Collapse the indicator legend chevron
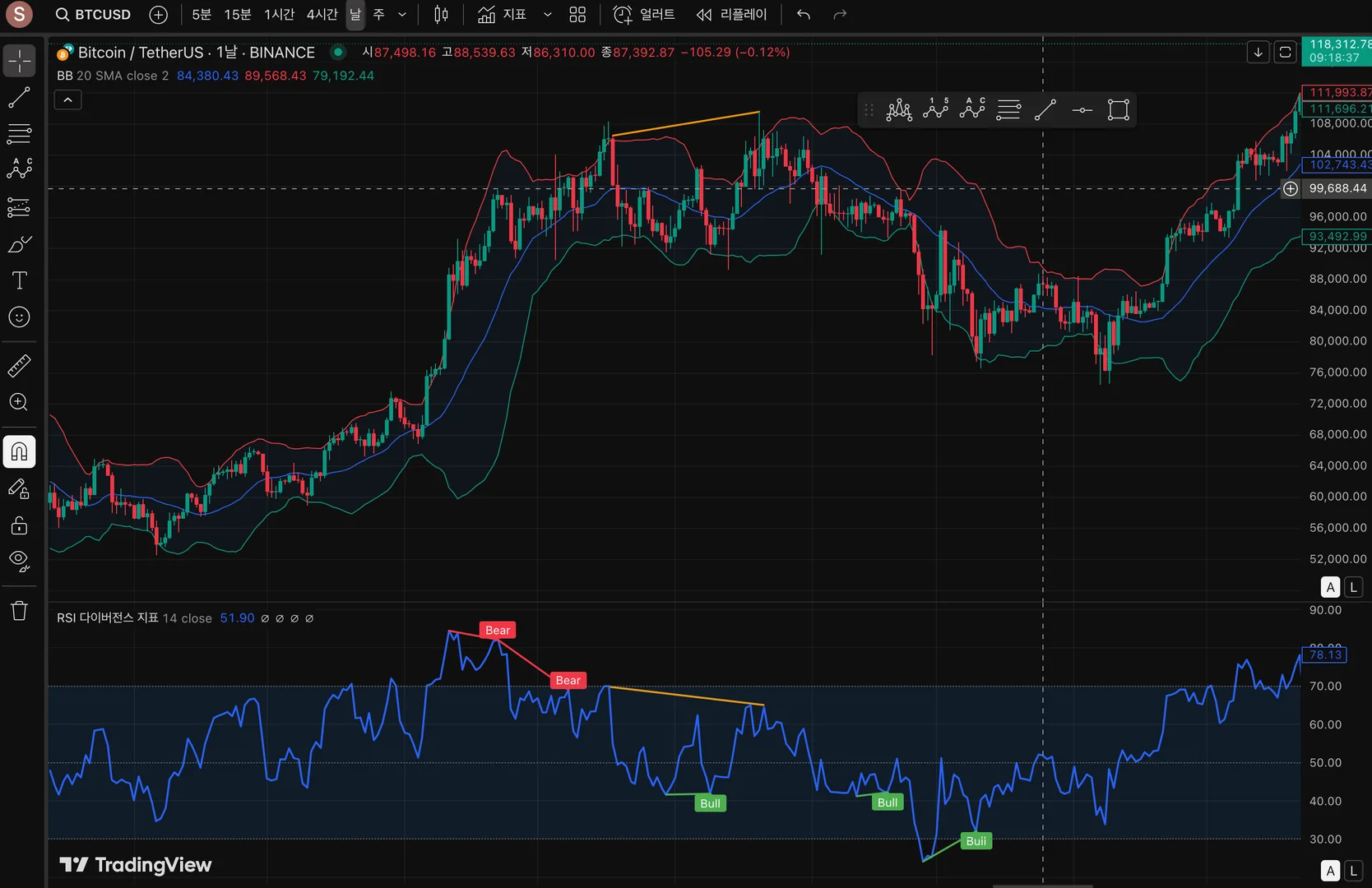1372x888 pixels. (x=68, y=100)
